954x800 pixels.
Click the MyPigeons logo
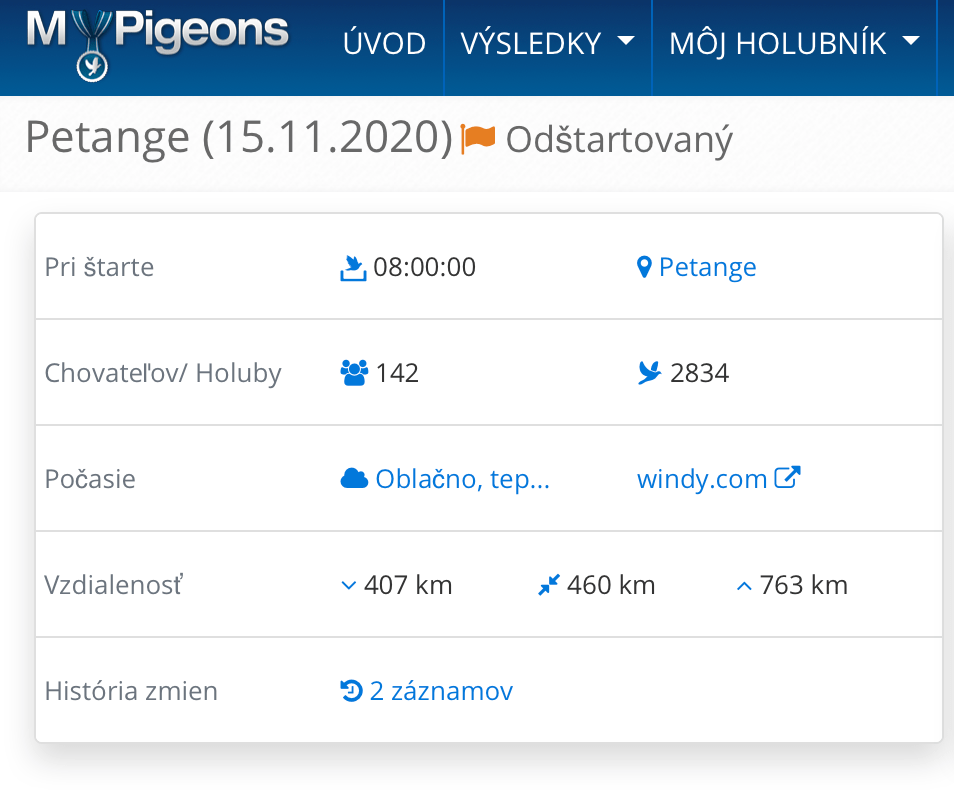[x=157, y=44]
